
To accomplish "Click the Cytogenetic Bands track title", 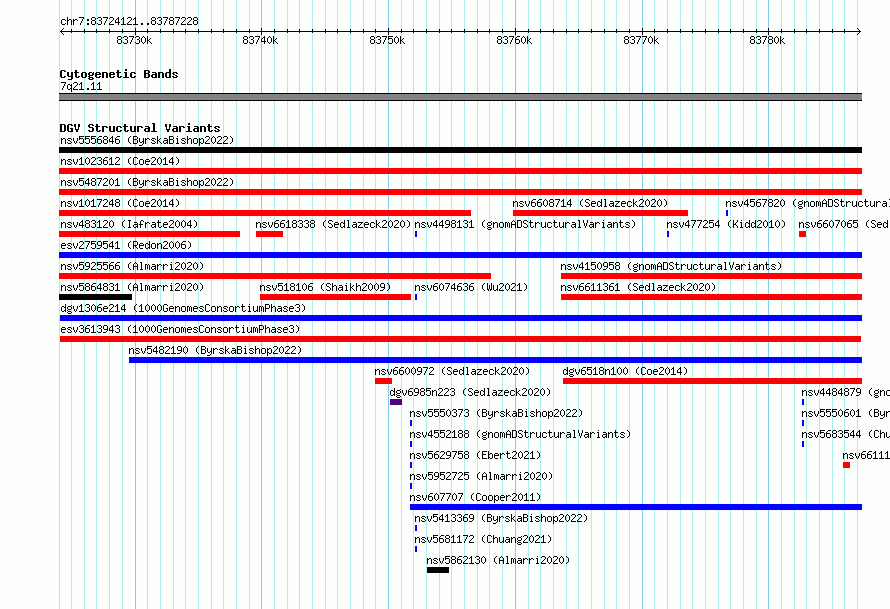I will (x=119, y=74).
